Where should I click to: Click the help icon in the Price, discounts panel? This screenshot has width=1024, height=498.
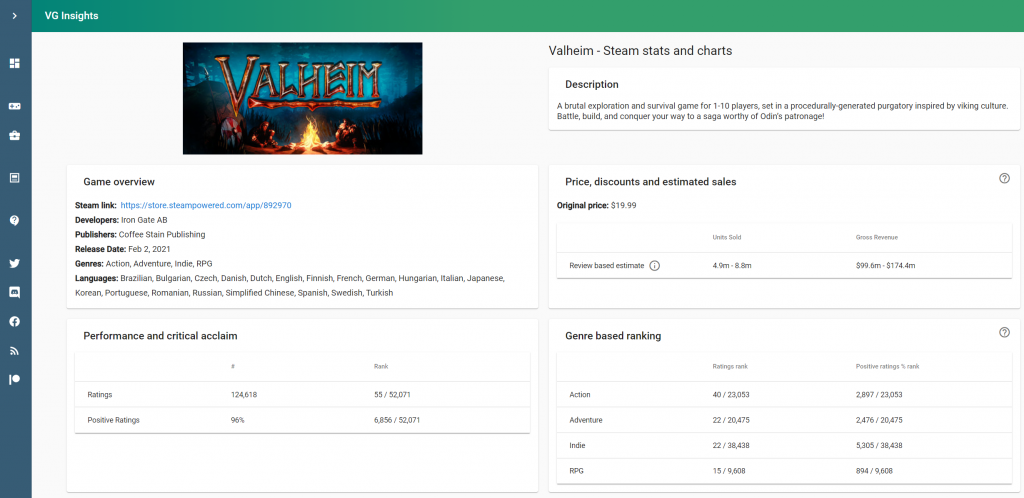point(1004,178)
